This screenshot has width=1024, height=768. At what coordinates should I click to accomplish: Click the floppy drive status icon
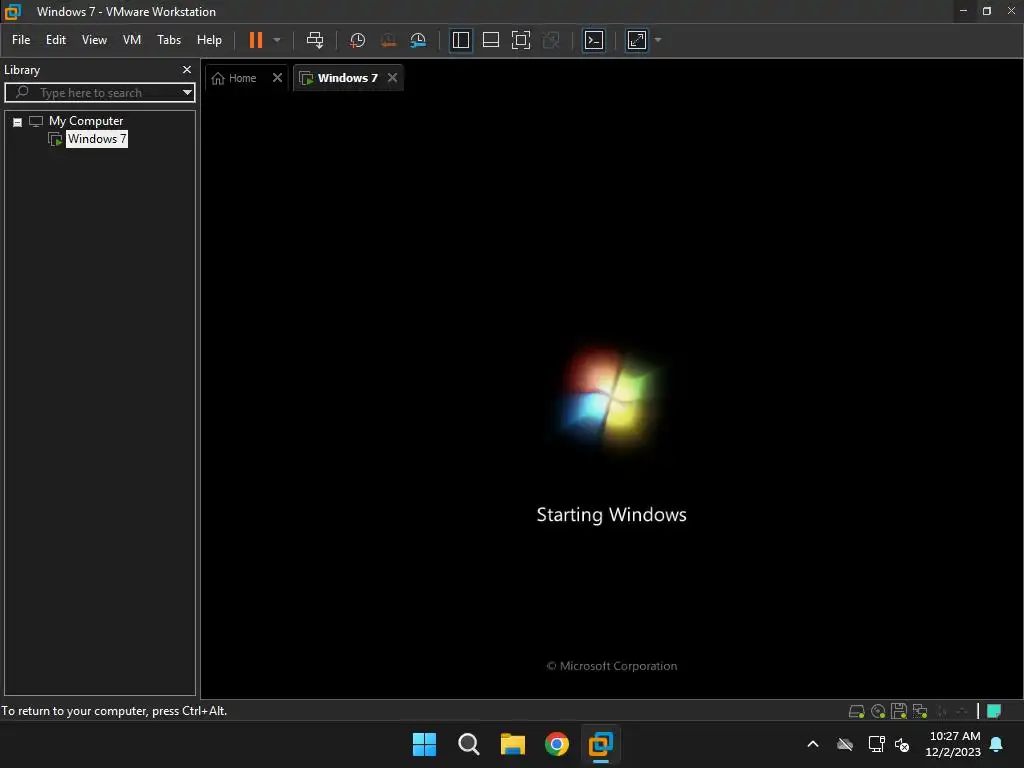point(899,711)
